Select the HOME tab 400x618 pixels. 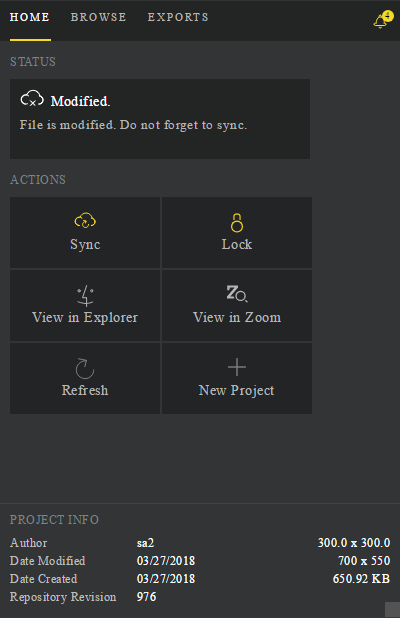[30, 17]
